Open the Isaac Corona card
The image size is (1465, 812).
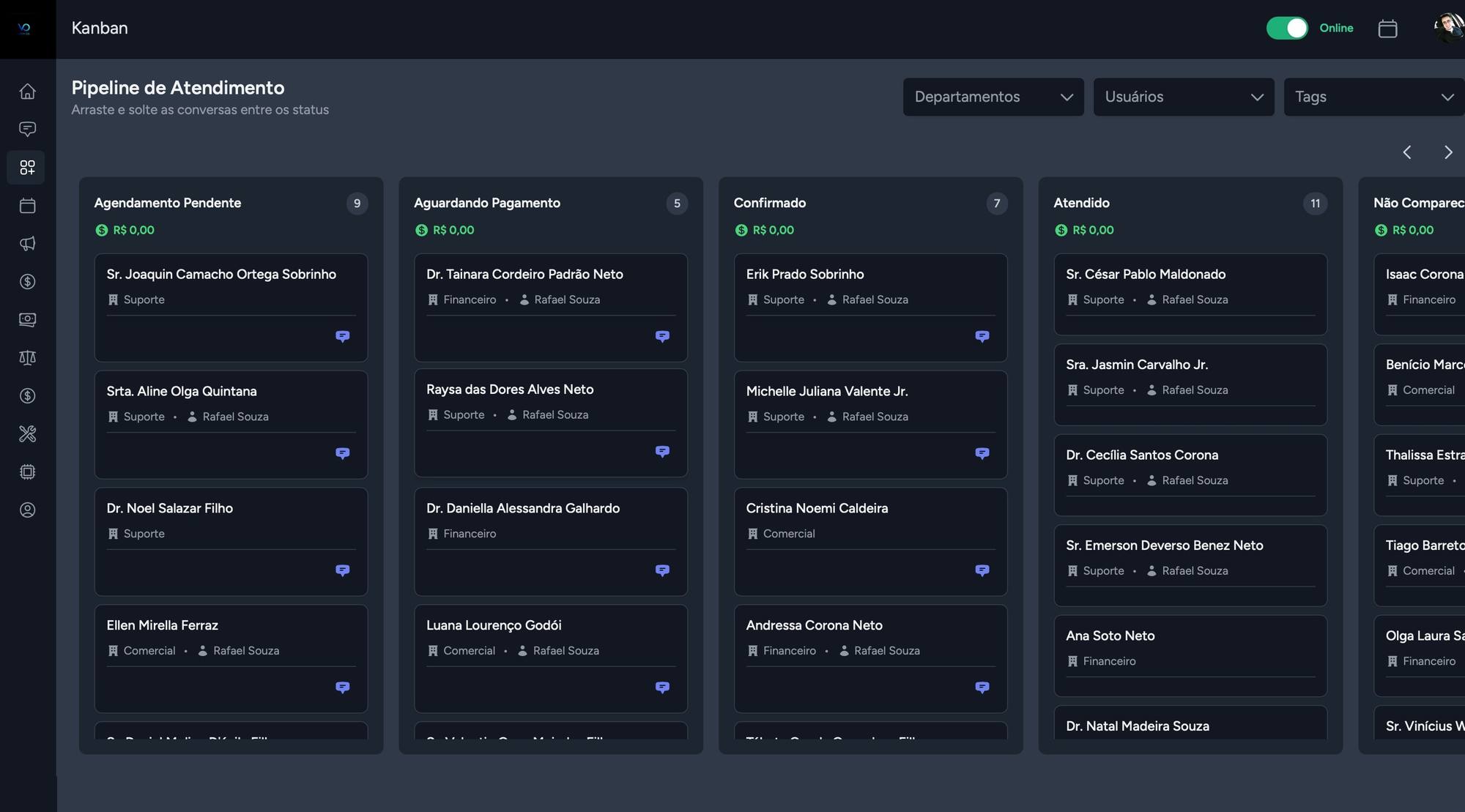tap(1419, 294)
